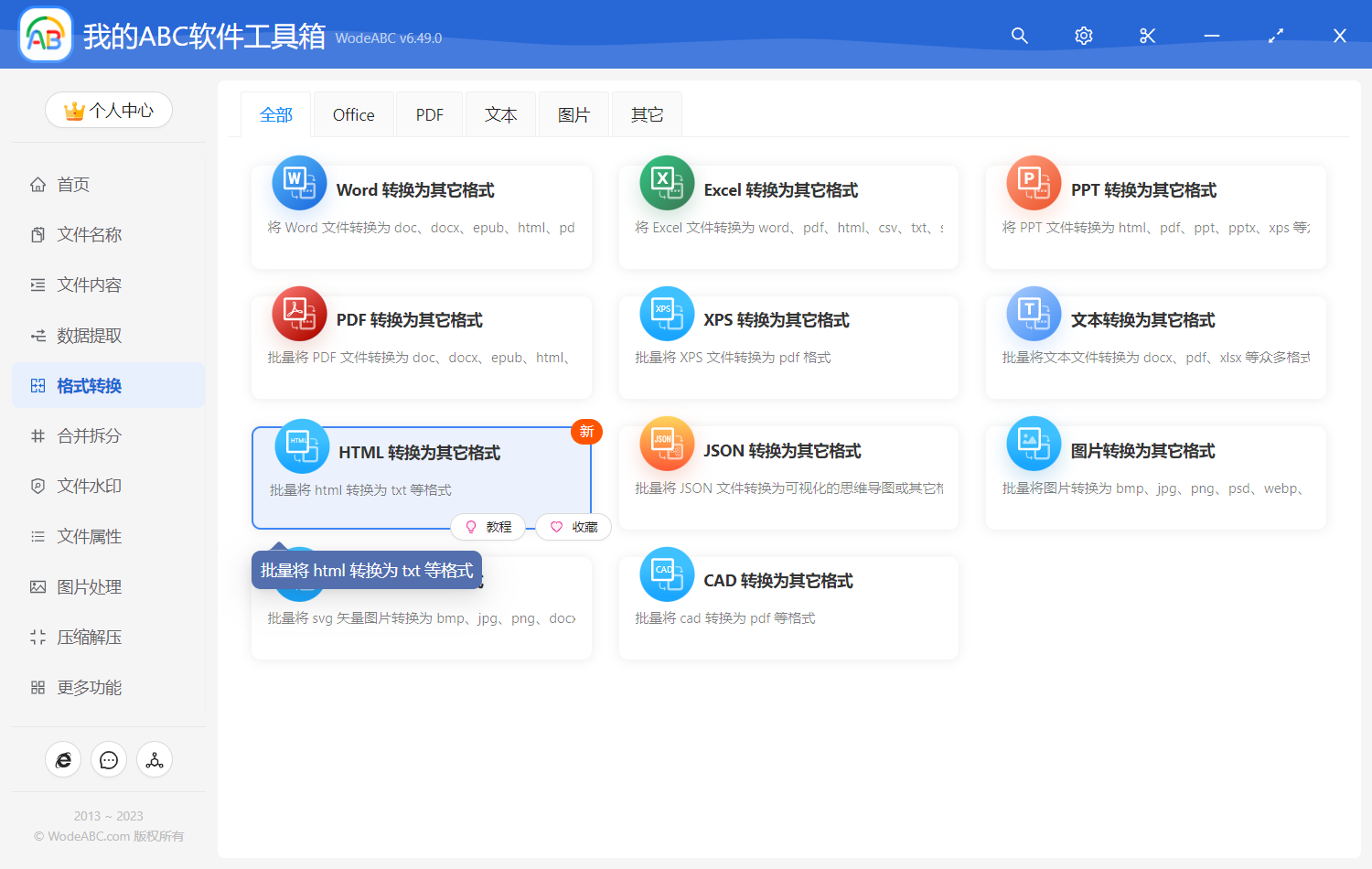Select the 图片 category tab

pos(573,113)
